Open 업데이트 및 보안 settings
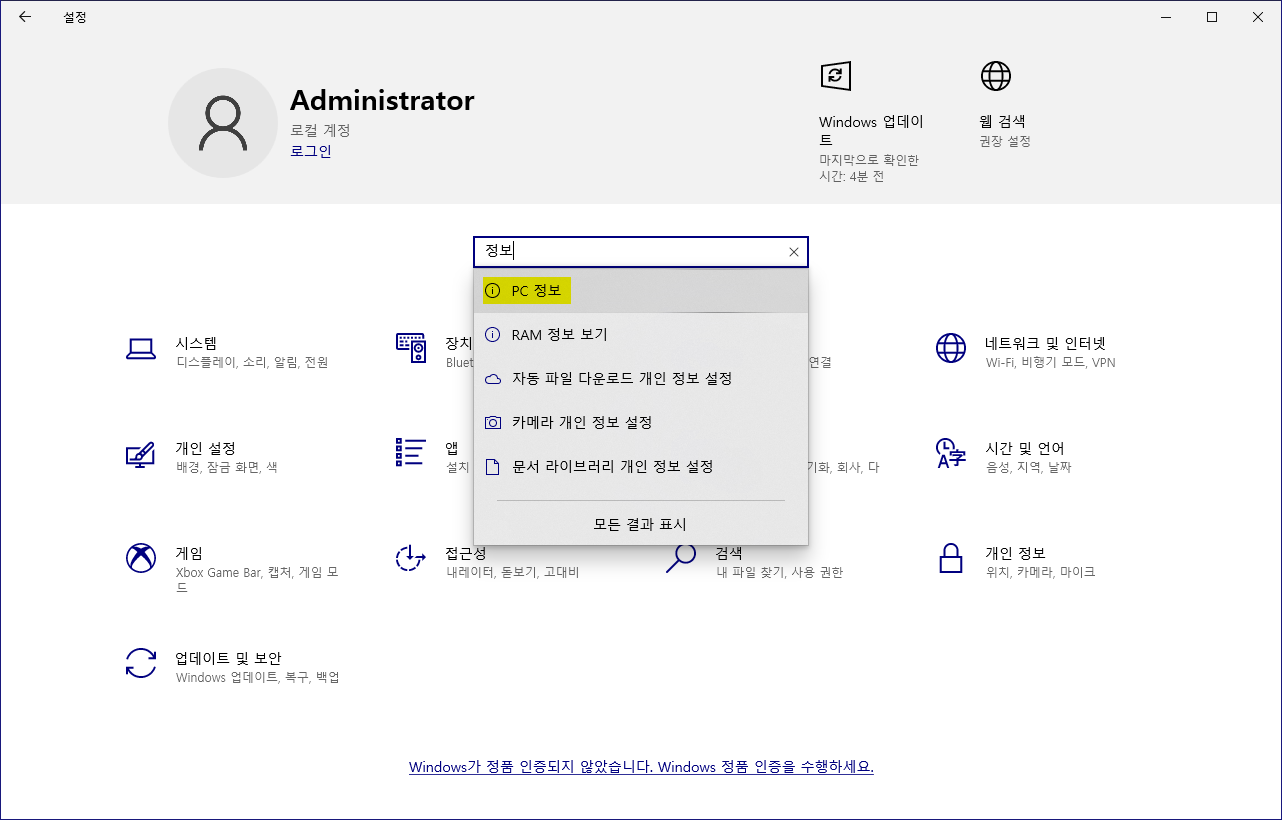This screenshot has width=1282, height=820. pyautogui.click(x=228, y=658)
